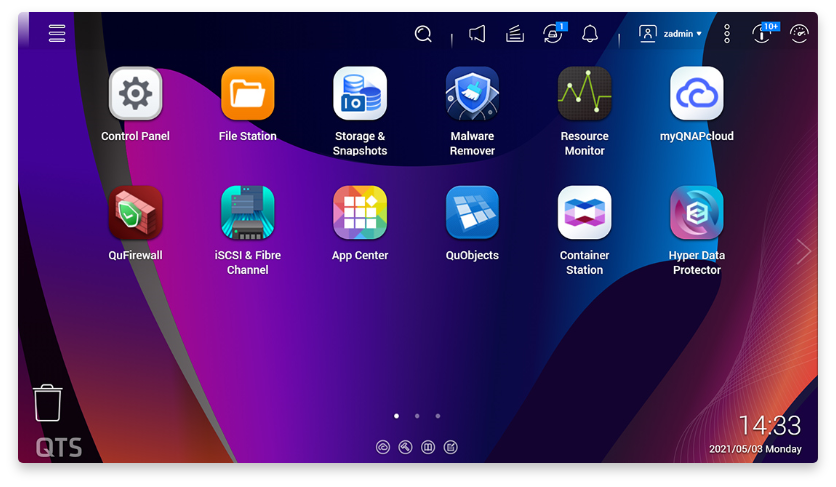836x487 pixels.
Task: Open the notifications bell
Action: click(590, 34)
